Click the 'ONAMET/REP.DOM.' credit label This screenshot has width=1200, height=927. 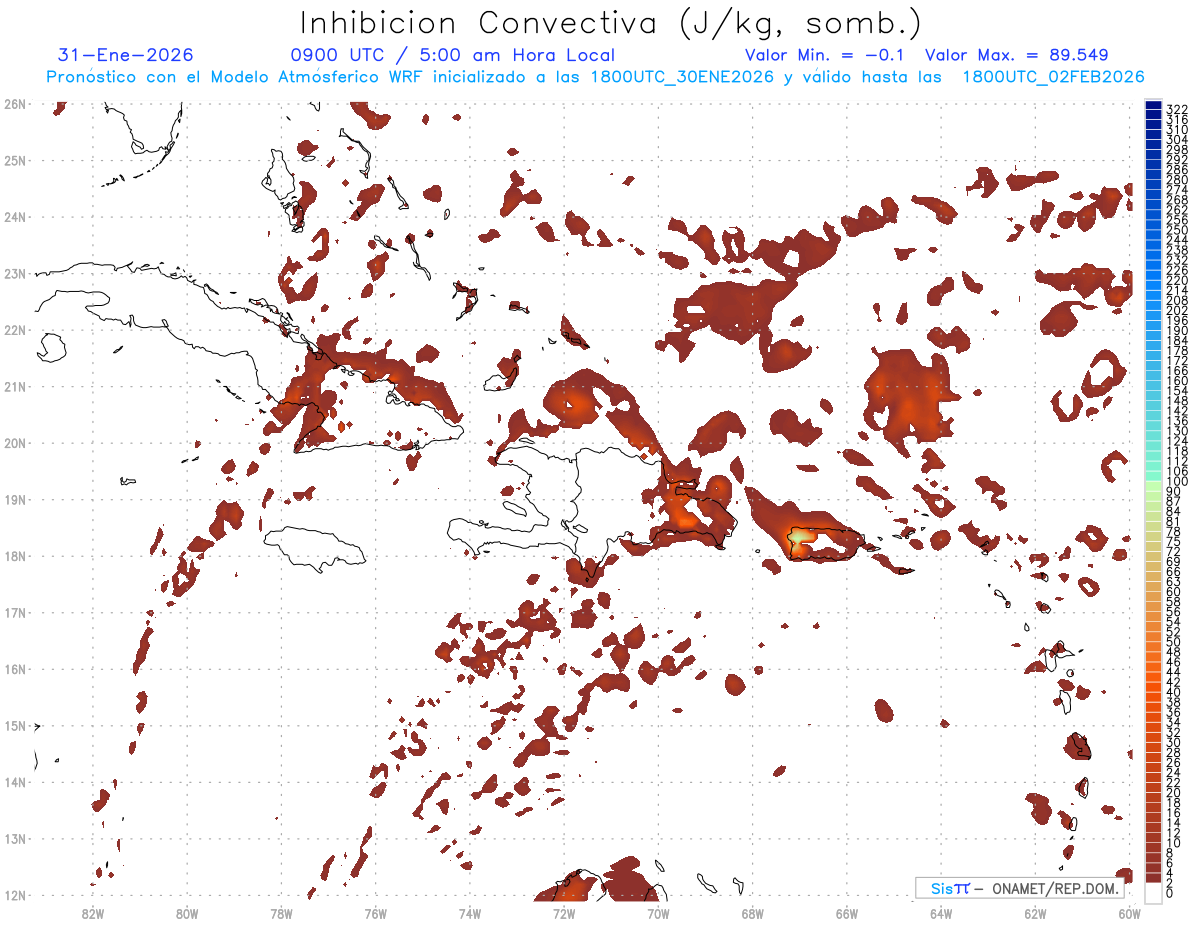coord(1056,888)
